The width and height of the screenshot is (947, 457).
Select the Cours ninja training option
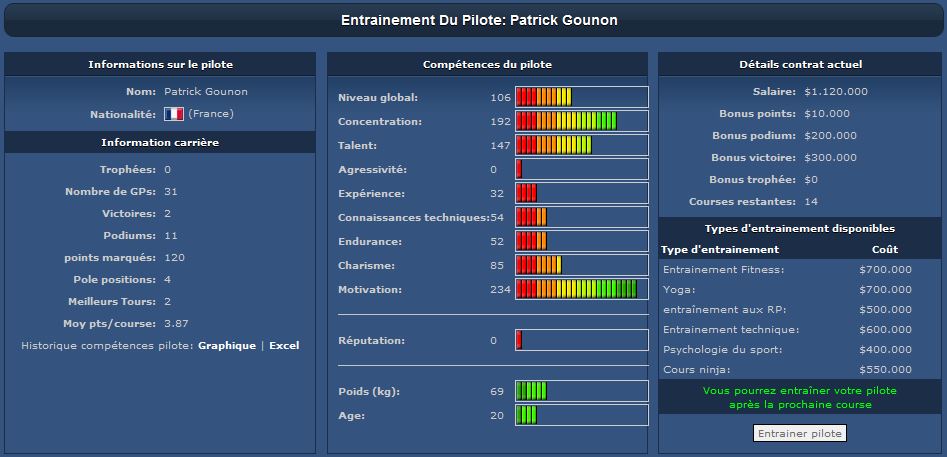pos(800,369)
